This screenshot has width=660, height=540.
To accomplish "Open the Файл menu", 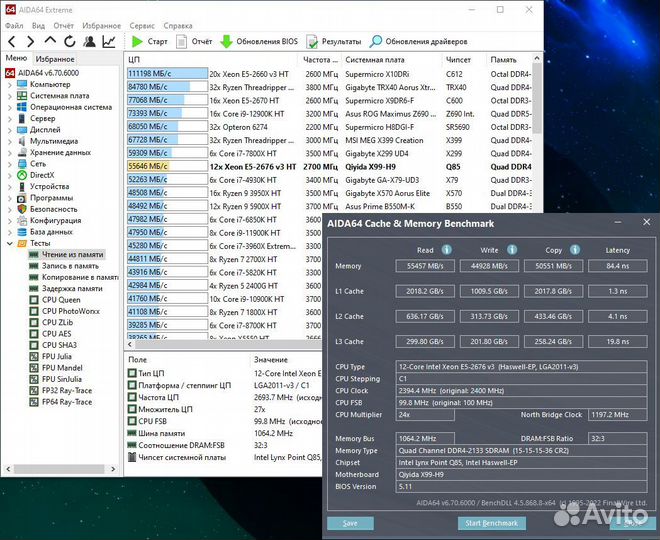I will (14, 26).
